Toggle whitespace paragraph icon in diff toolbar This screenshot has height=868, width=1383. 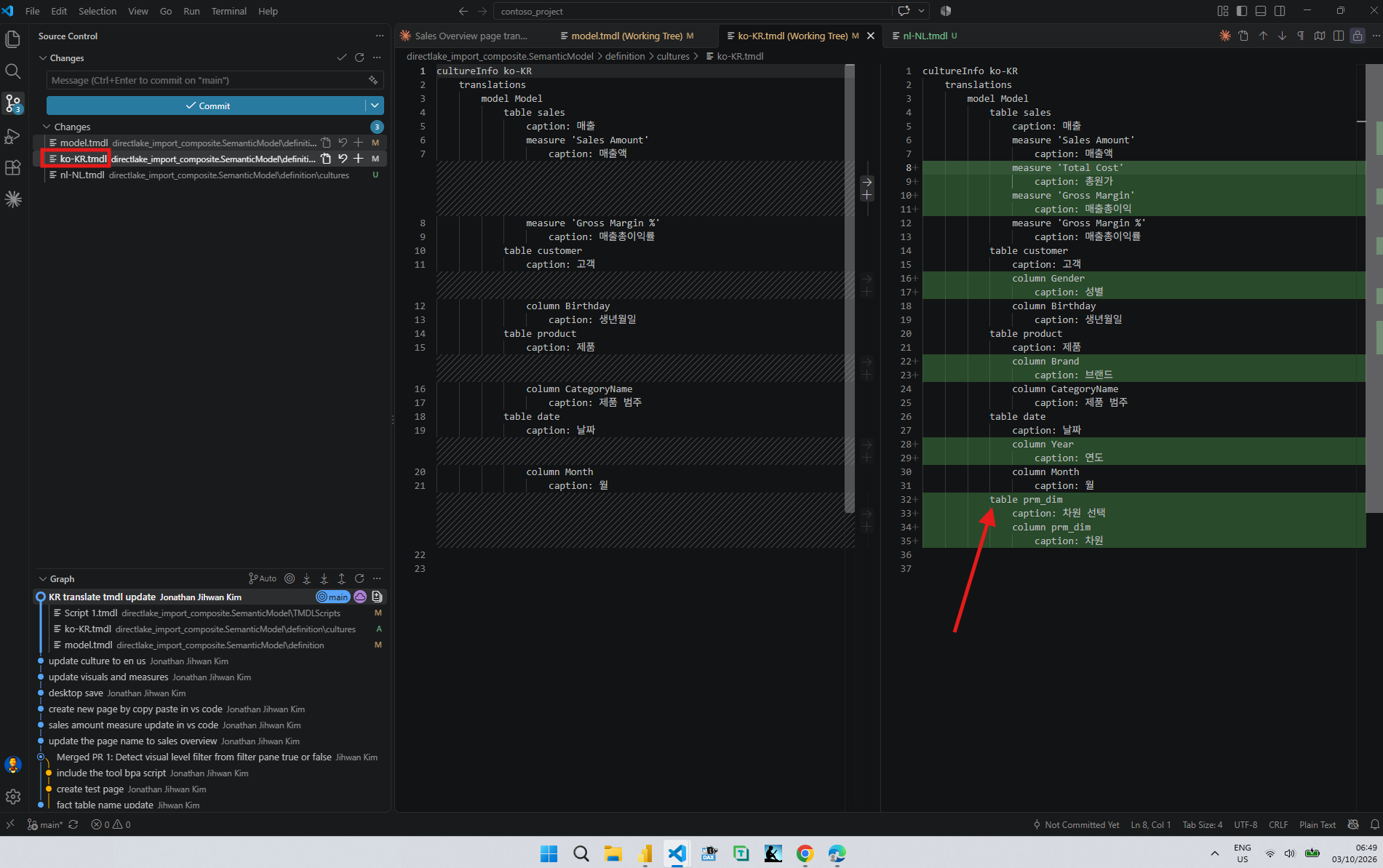point(1301,36)
